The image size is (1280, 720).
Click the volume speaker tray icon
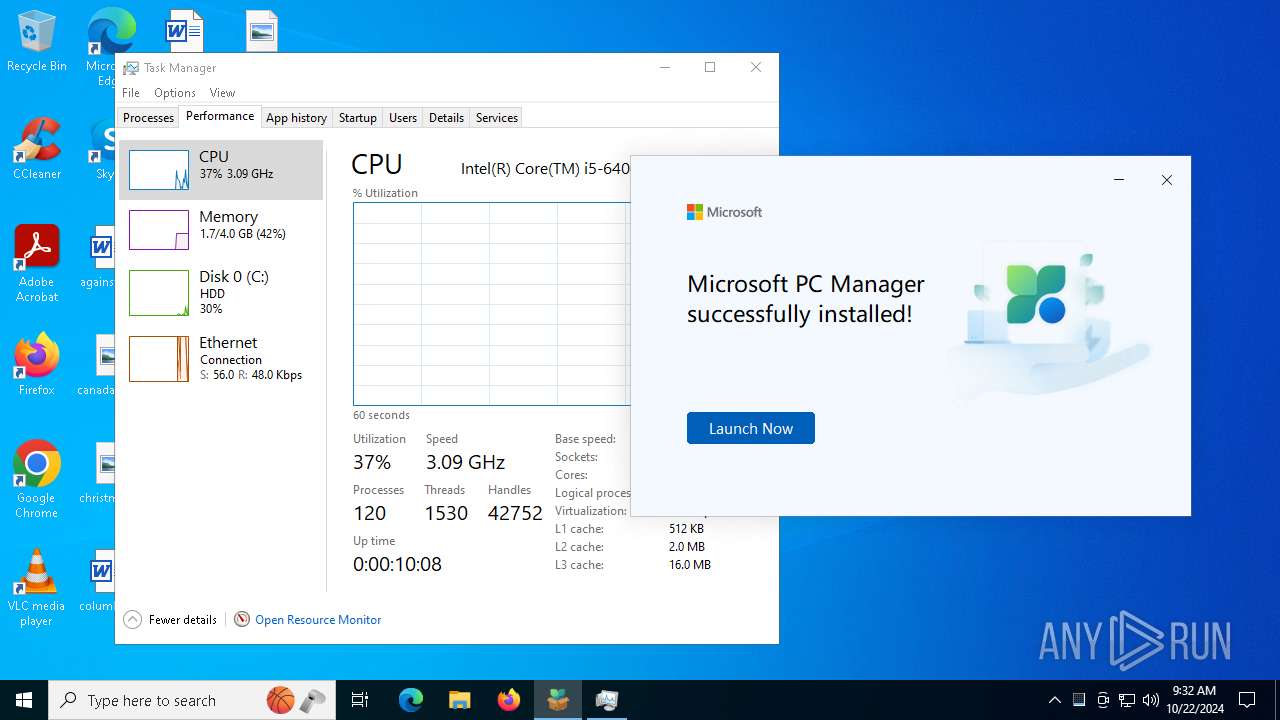click(x=1151, y=700)
